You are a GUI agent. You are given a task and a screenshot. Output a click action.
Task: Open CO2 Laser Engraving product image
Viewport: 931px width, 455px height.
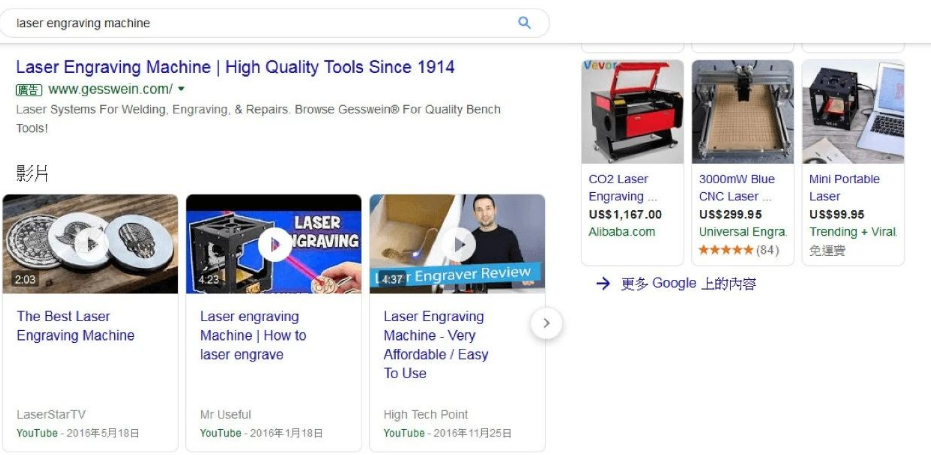click(x=632, y=112)
